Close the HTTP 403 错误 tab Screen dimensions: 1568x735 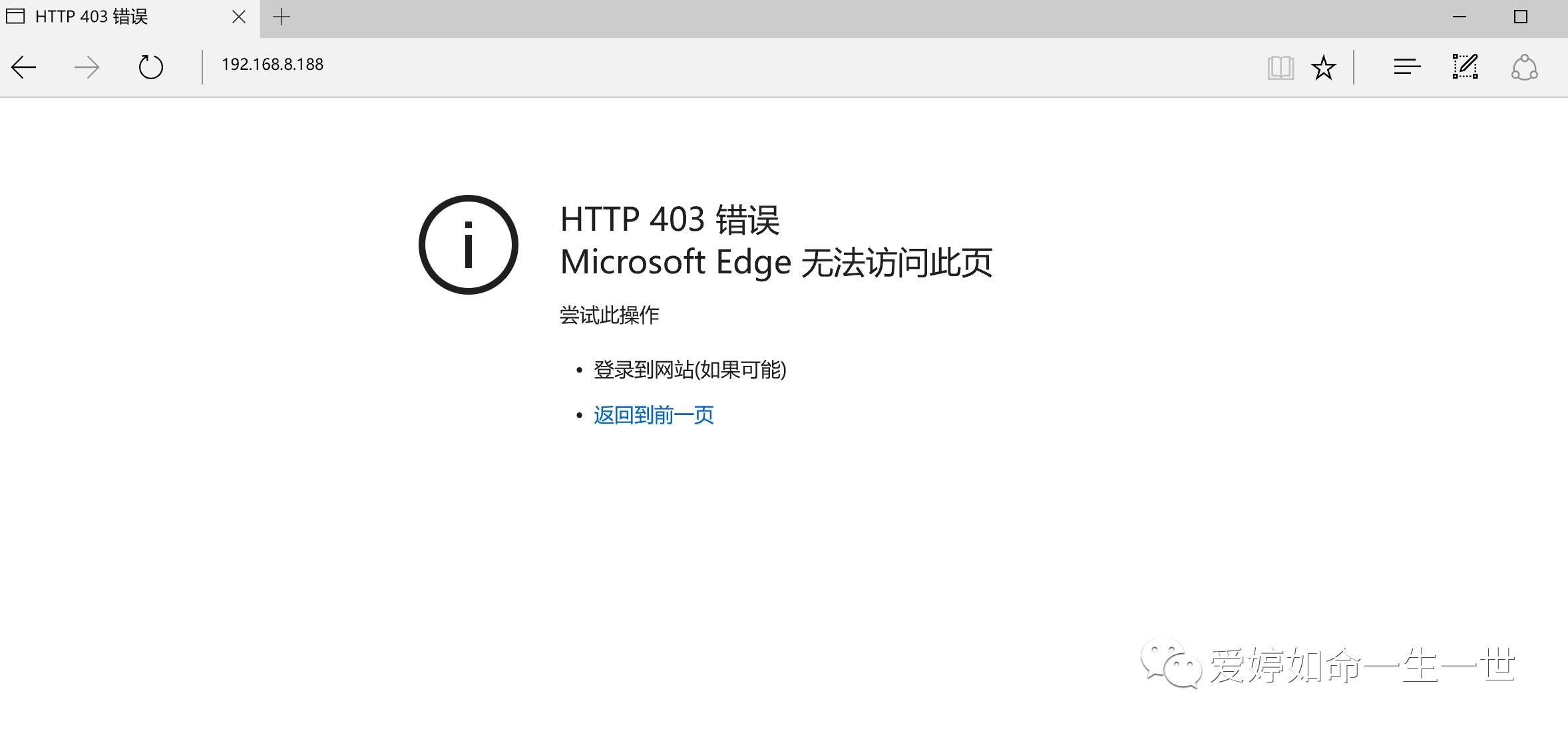pos(239,17)
